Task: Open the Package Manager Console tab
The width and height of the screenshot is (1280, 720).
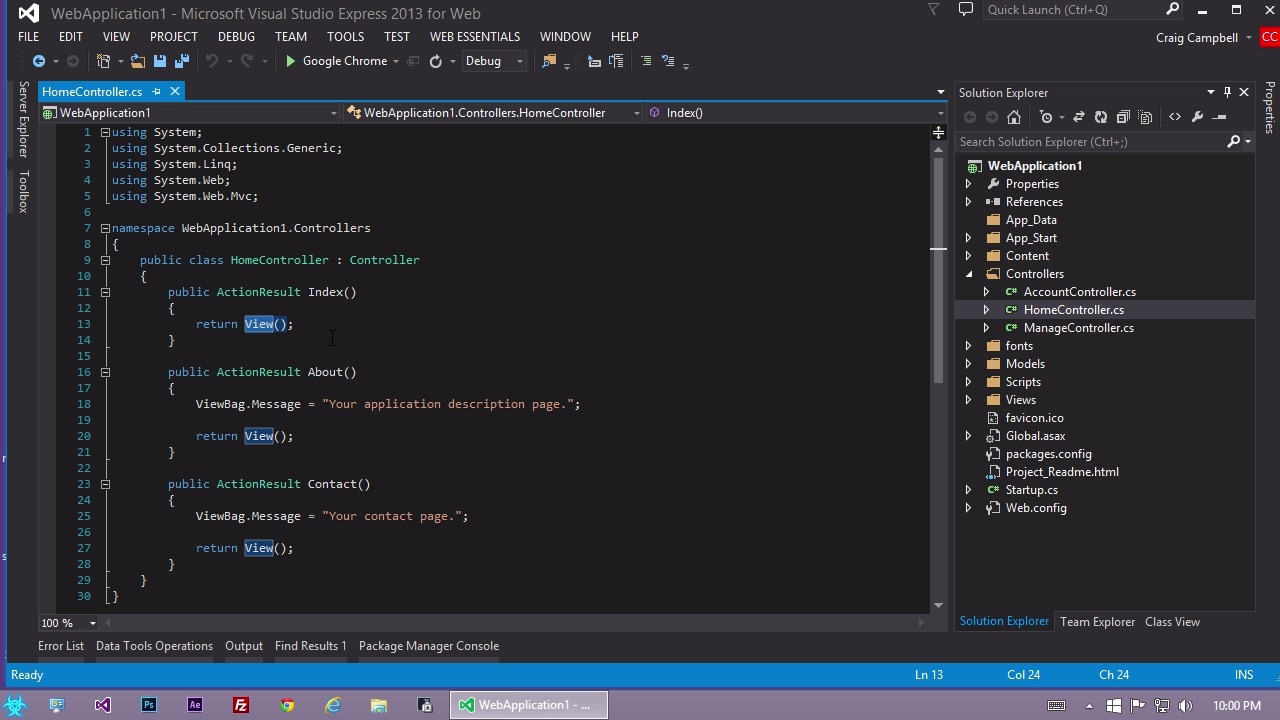Action: point(429,646)
